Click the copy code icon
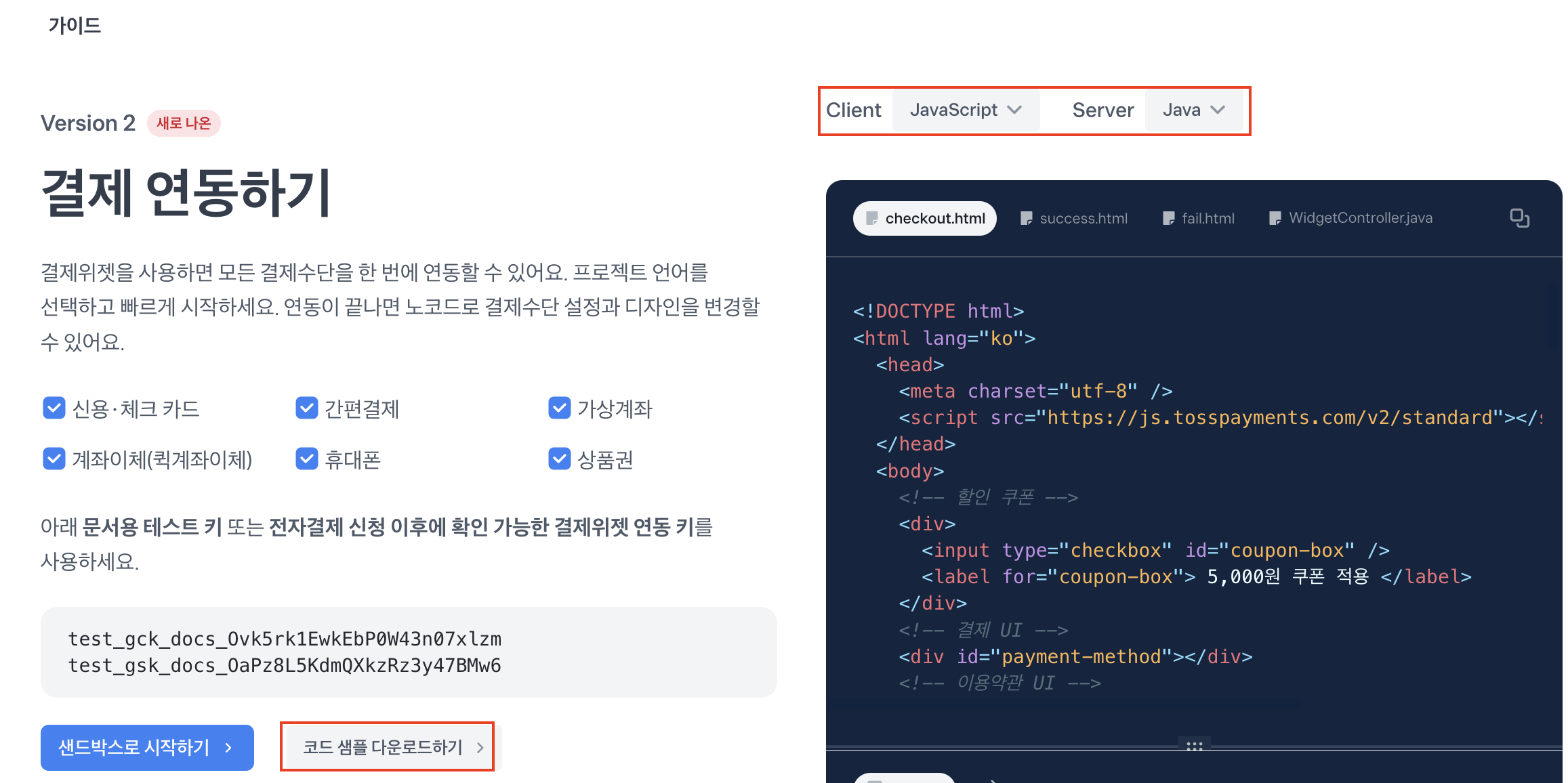Image resolution: width=1568 pixels, height=783 pixels. click(1519, 218)
